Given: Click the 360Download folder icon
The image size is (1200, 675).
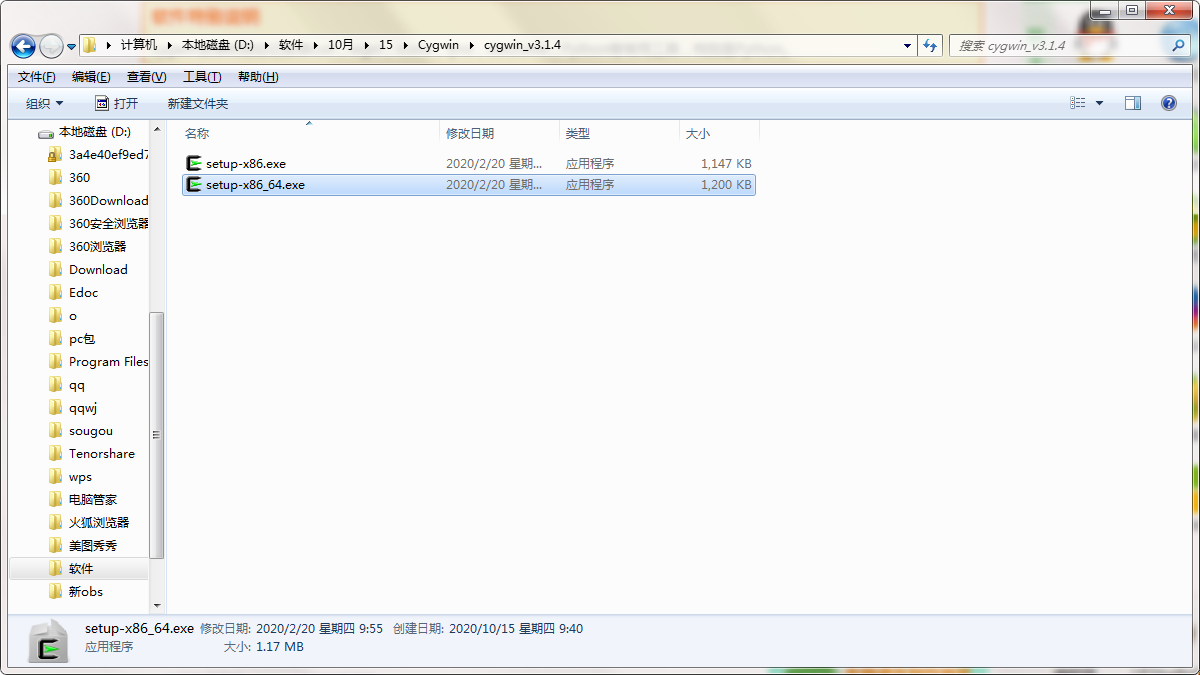Looking at the screenshot, I should (56, 200).
